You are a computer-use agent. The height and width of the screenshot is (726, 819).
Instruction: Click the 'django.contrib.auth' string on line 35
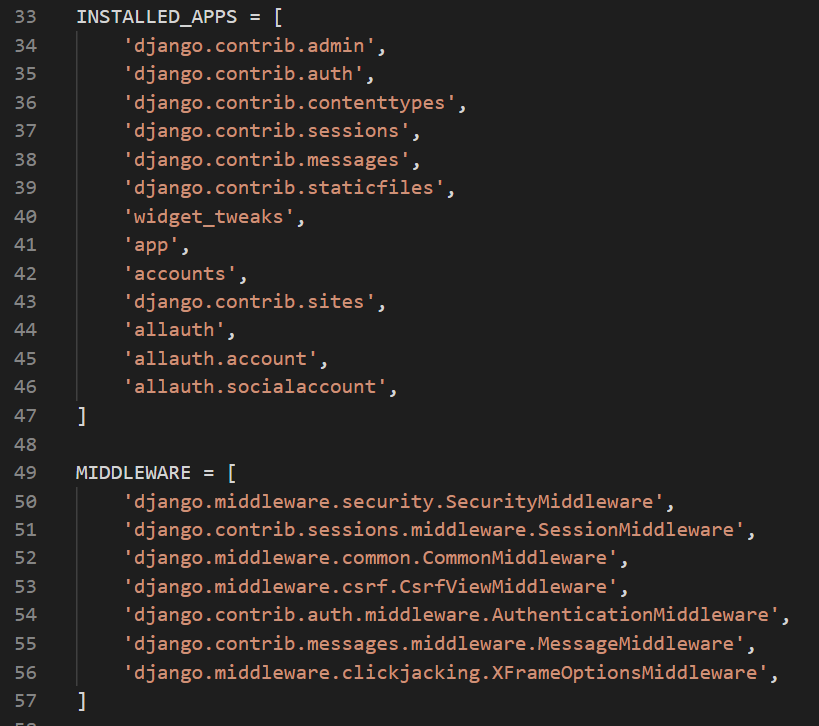click(x=243, y=74)
